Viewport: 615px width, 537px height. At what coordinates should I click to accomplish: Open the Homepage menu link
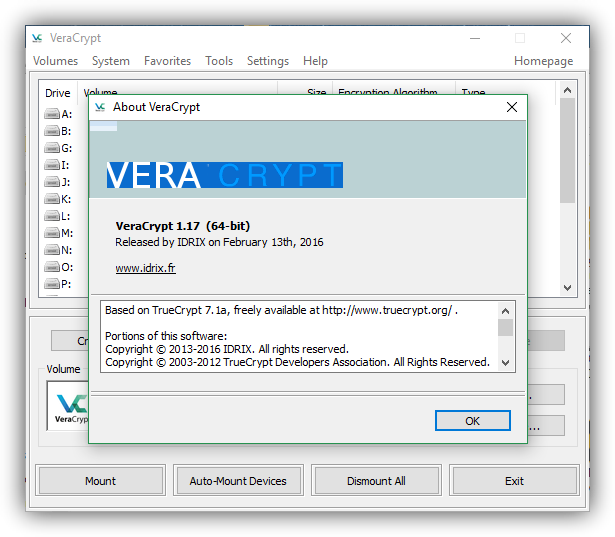[543, 61]
